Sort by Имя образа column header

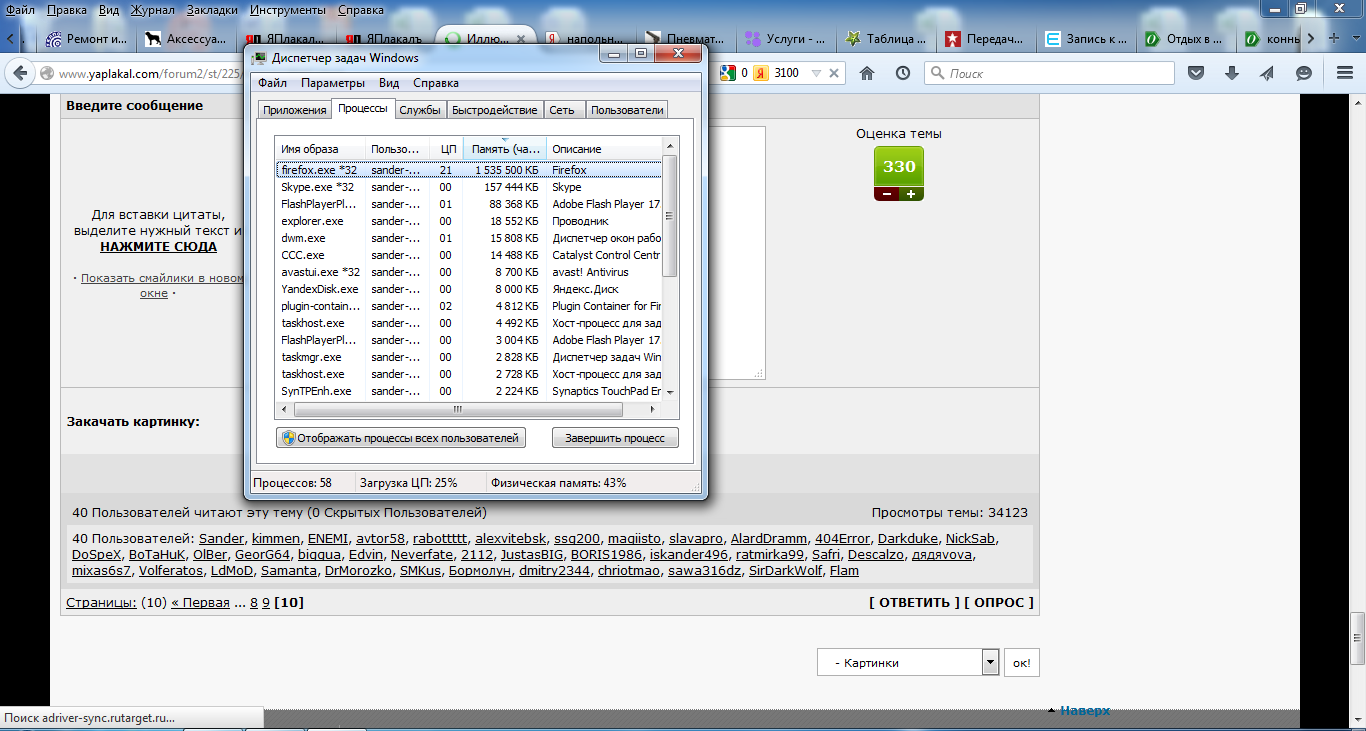tap(321, 149)
